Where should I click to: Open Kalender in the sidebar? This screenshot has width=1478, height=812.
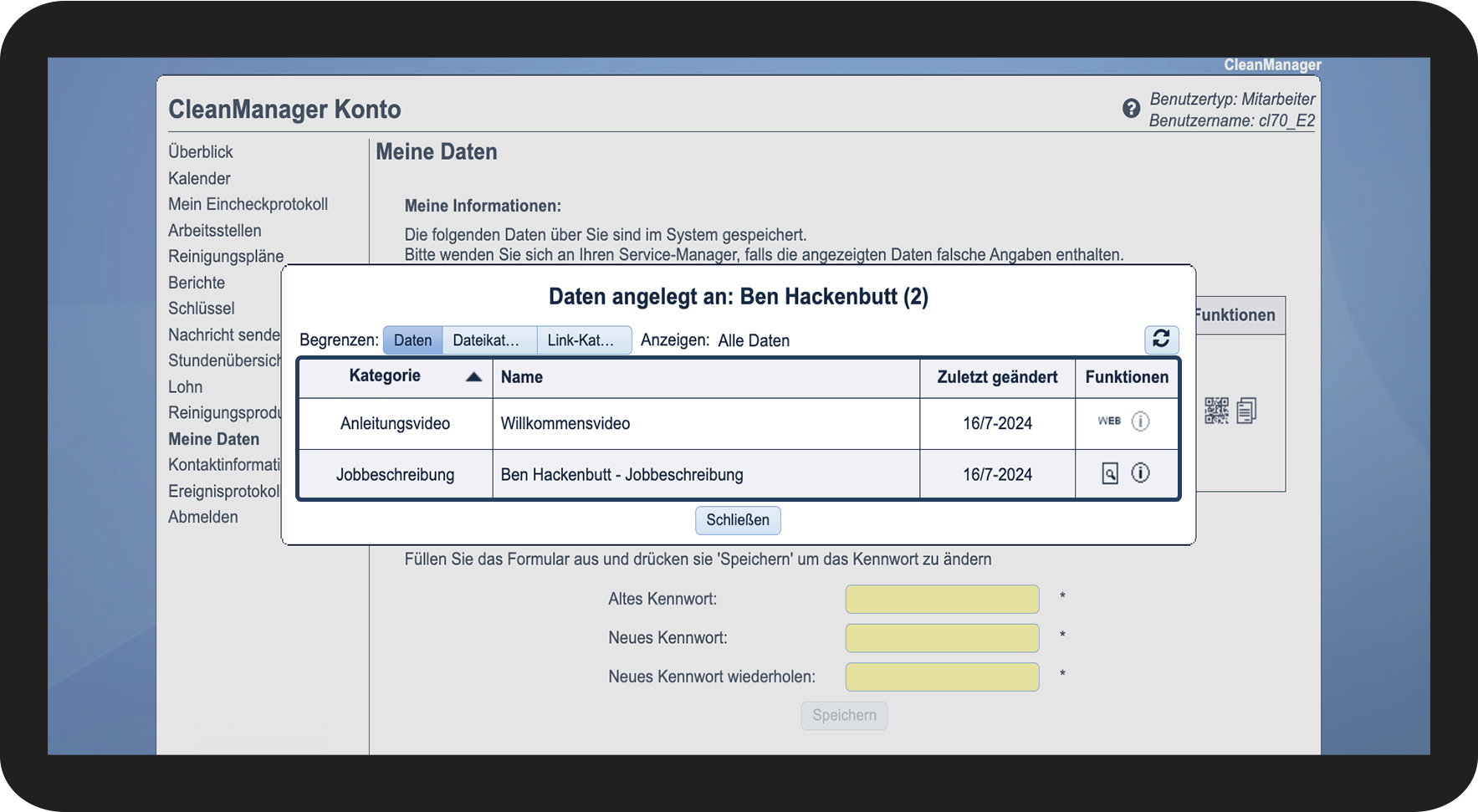(199, 178)
